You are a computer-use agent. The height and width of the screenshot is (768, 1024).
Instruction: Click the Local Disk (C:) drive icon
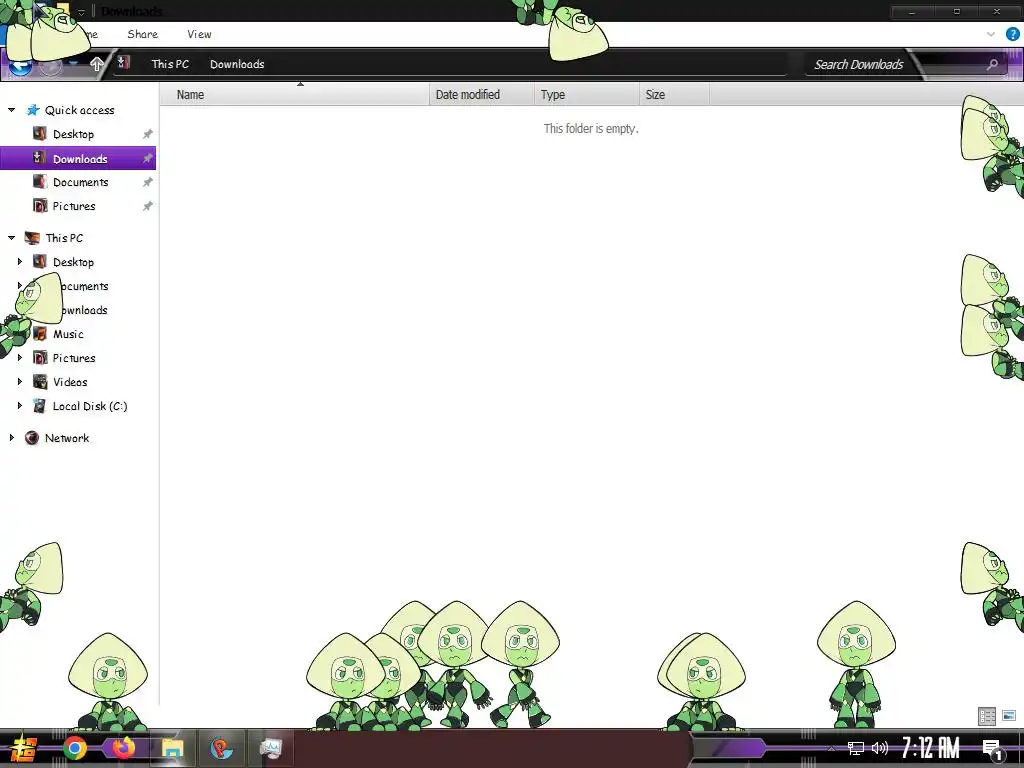coord(40,406)
